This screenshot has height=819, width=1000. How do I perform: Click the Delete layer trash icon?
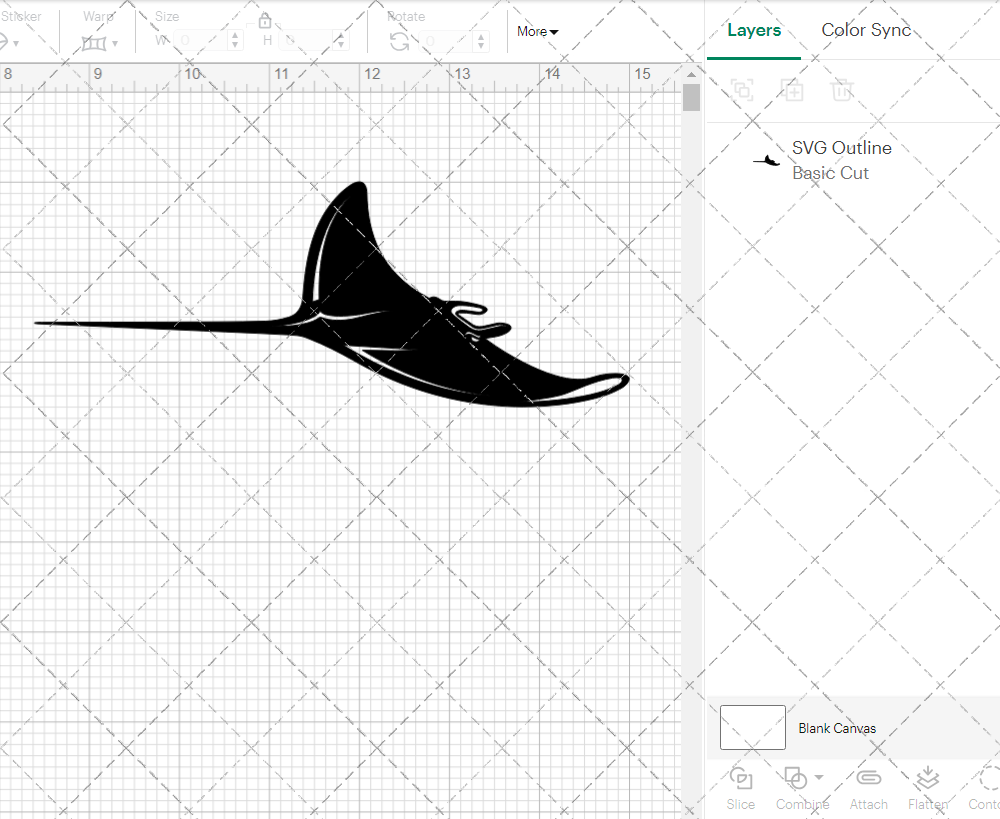(842, 90)
